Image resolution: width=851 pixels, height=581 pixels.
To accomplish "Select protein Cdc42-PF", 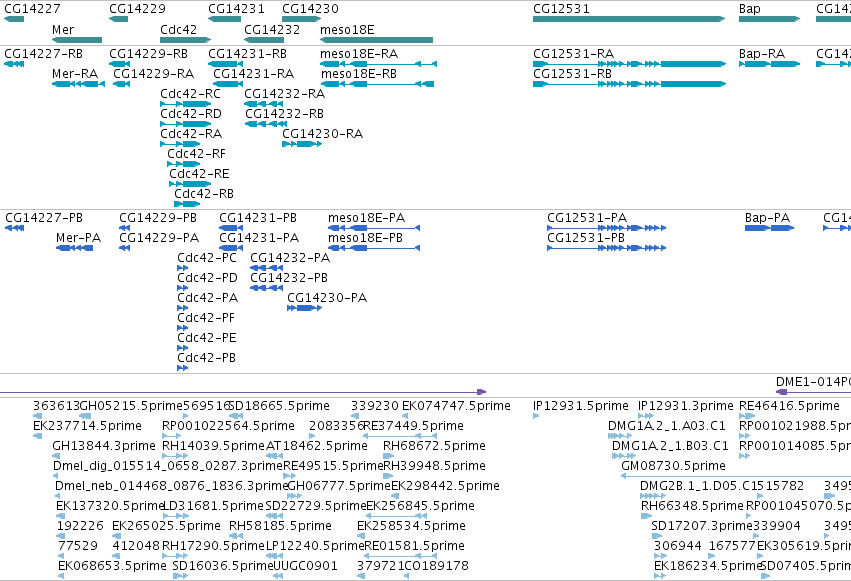I will pos(206,318).
